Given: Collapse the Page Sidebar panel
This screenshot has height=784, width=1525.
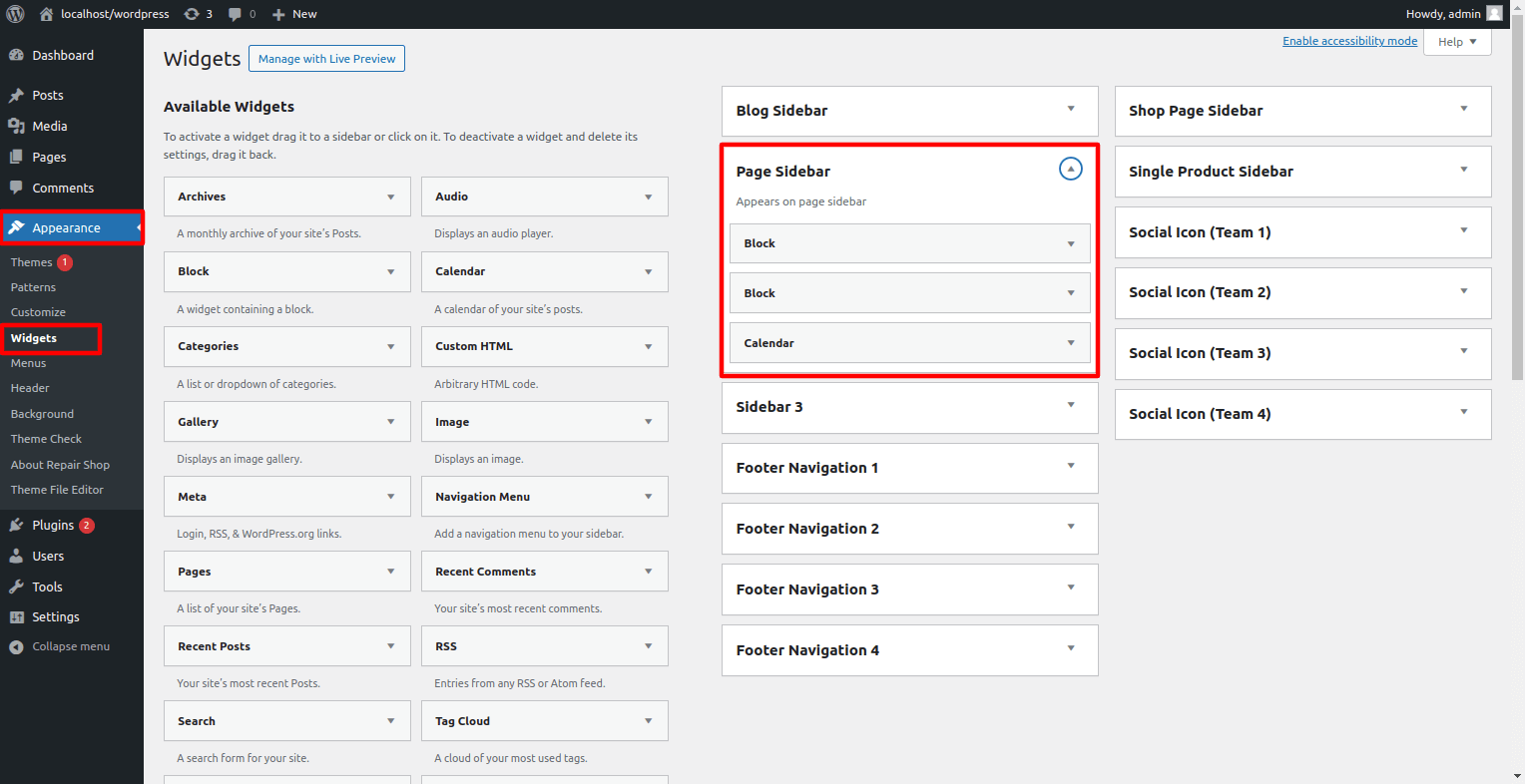Looking at the screenshot, I should (1070, 170).
